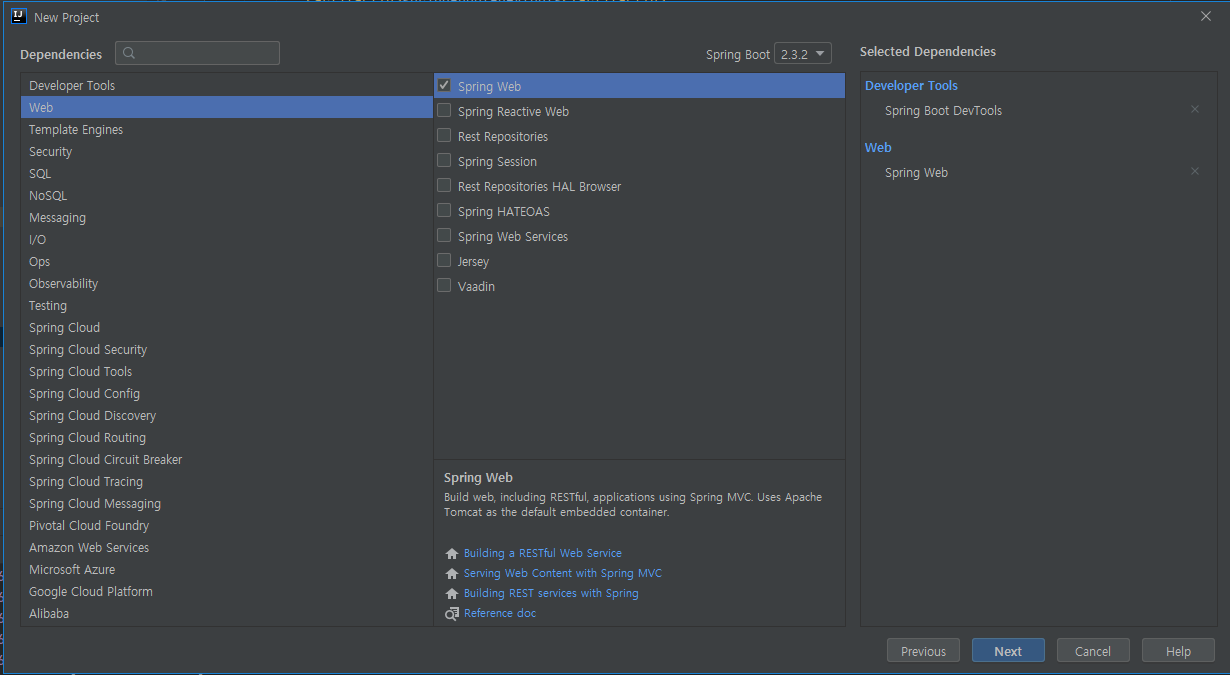Select Spring Boot DevTools in Selected Dependencies
Image resolution: width=1230 pixels, height=675 pixels.
(x=943, y=110)
